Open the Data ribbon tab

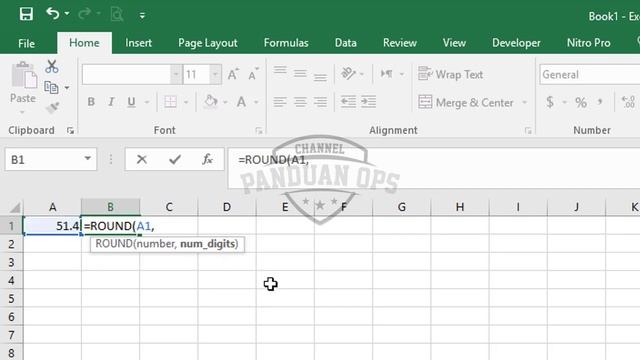tap(345, 43)
